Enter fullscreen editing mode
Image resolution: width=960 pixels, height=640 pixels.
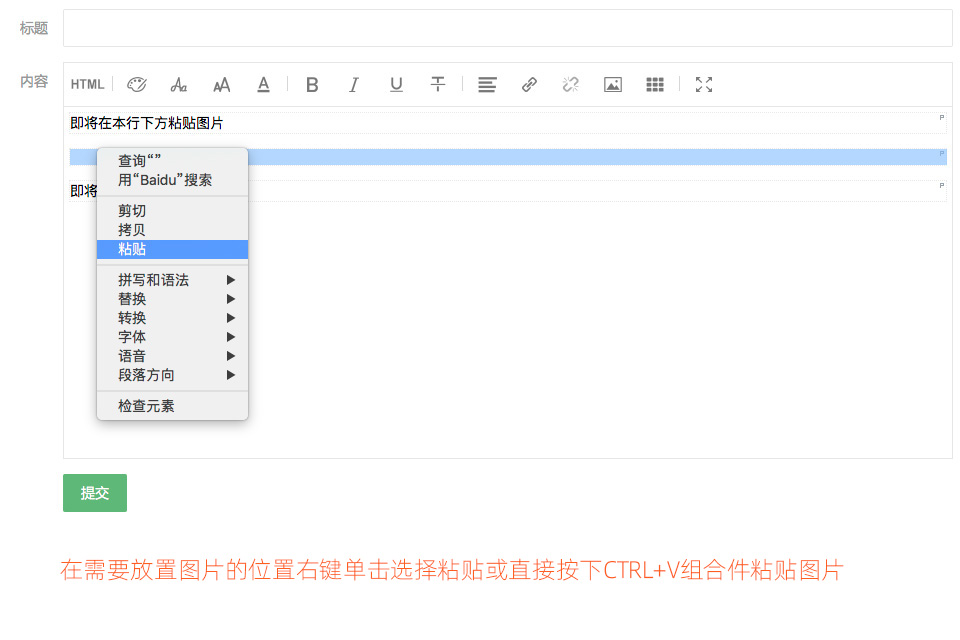click(704, 85)
